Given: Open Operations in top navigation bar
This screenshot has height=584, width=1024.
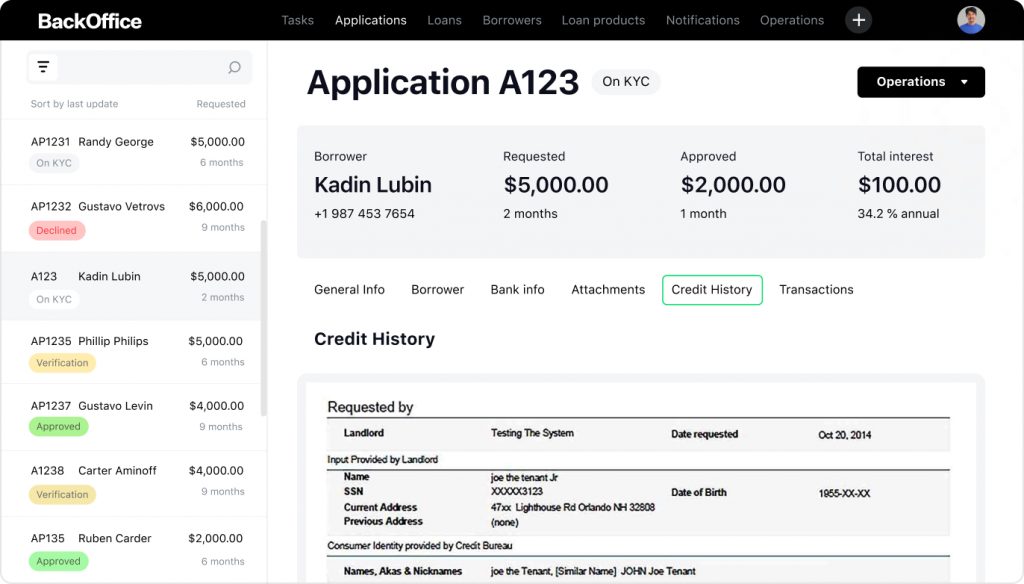Looking at the screenshot, I should click(x=792, y=20).
